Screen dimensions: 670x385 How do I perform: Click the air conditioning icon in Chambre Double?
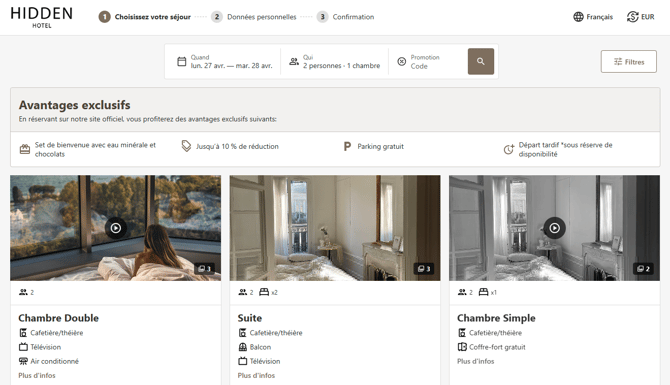coord(23,361)
